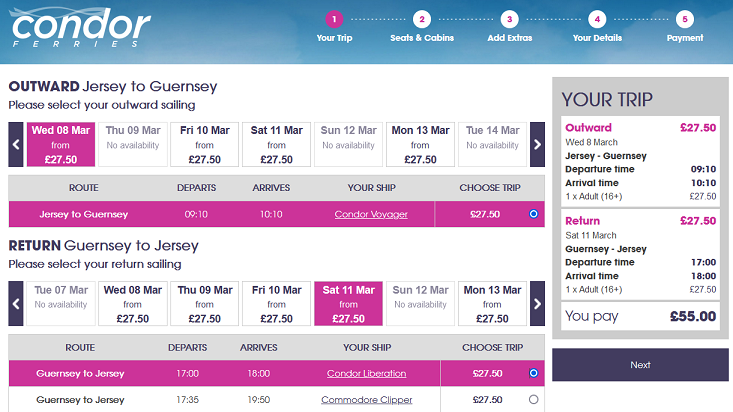Show earlier return dates with left arrow

(x=16, y=304)
